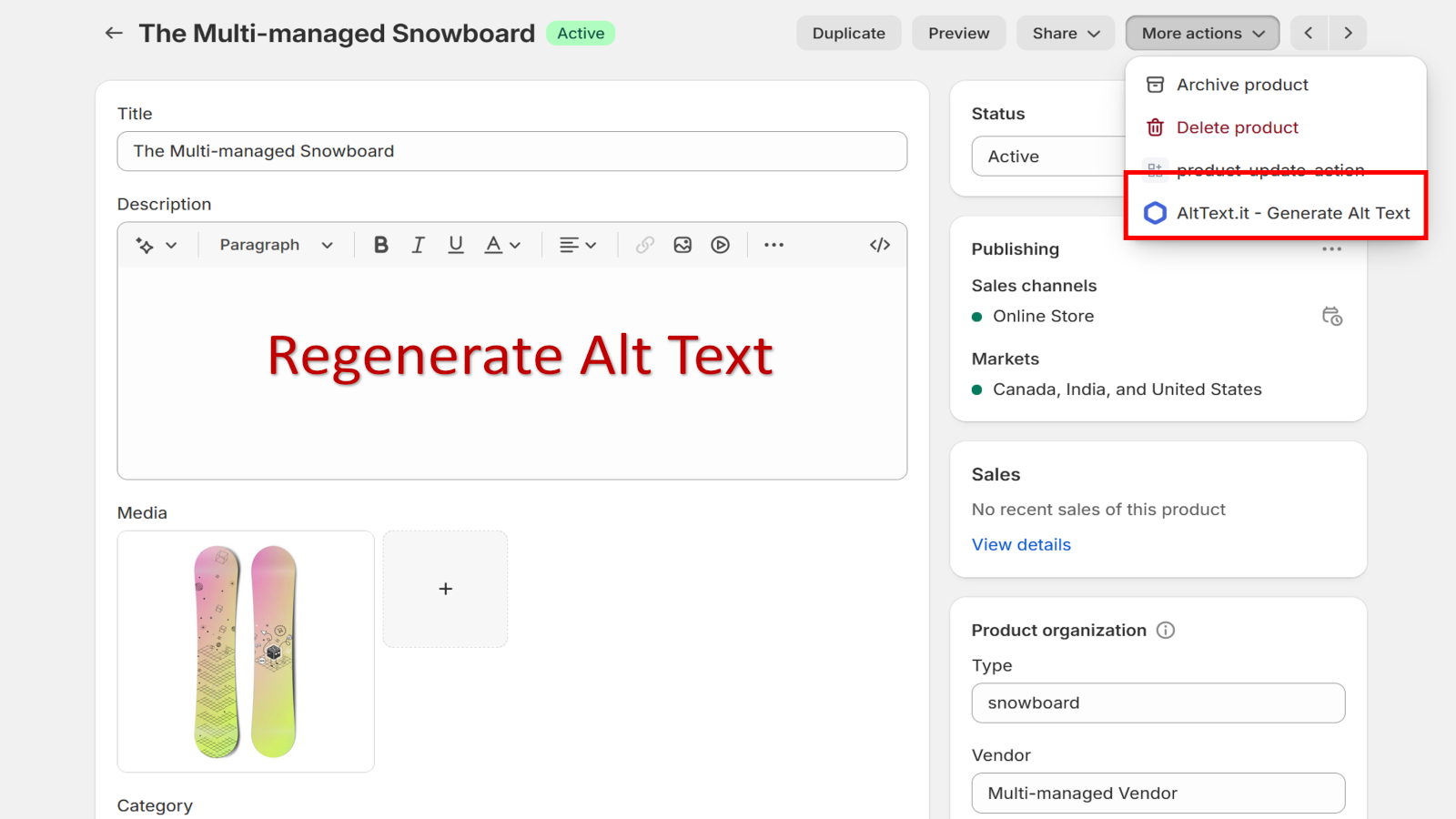This screenshot has height=819, width=1456.
Task: Insert a video into the description
Action: 720,244
